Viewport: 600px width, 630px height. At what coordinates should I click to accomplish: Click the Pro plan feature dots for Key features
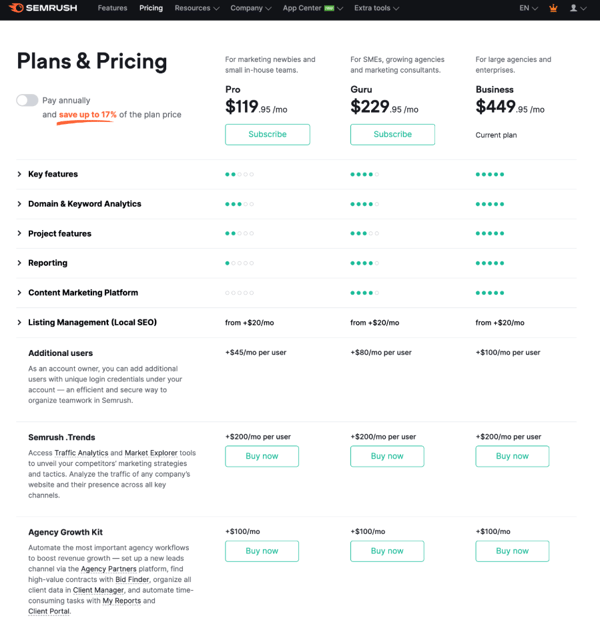coord(239,174)
